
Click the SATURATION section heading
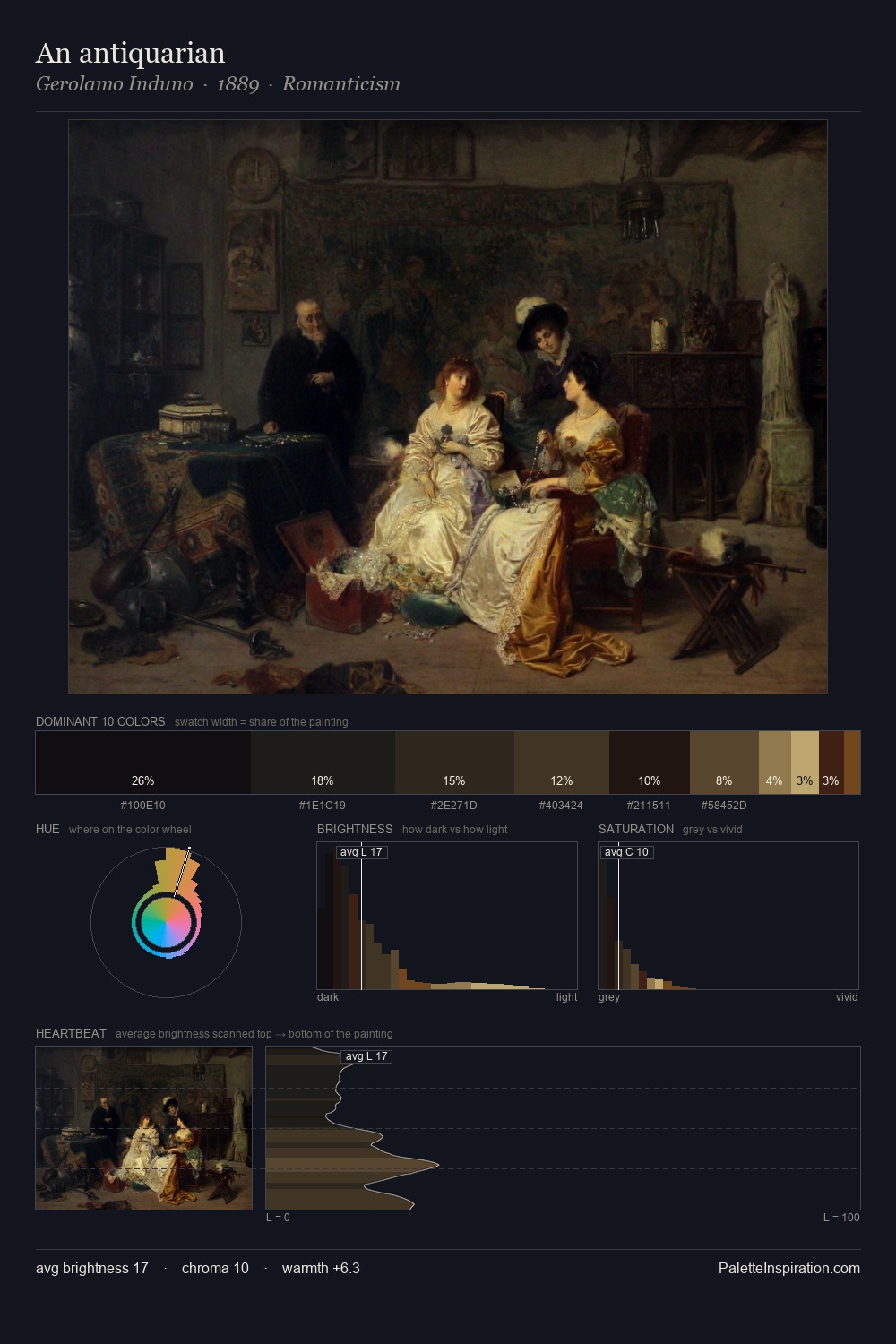pyautogui.click(x=636, y=829)
